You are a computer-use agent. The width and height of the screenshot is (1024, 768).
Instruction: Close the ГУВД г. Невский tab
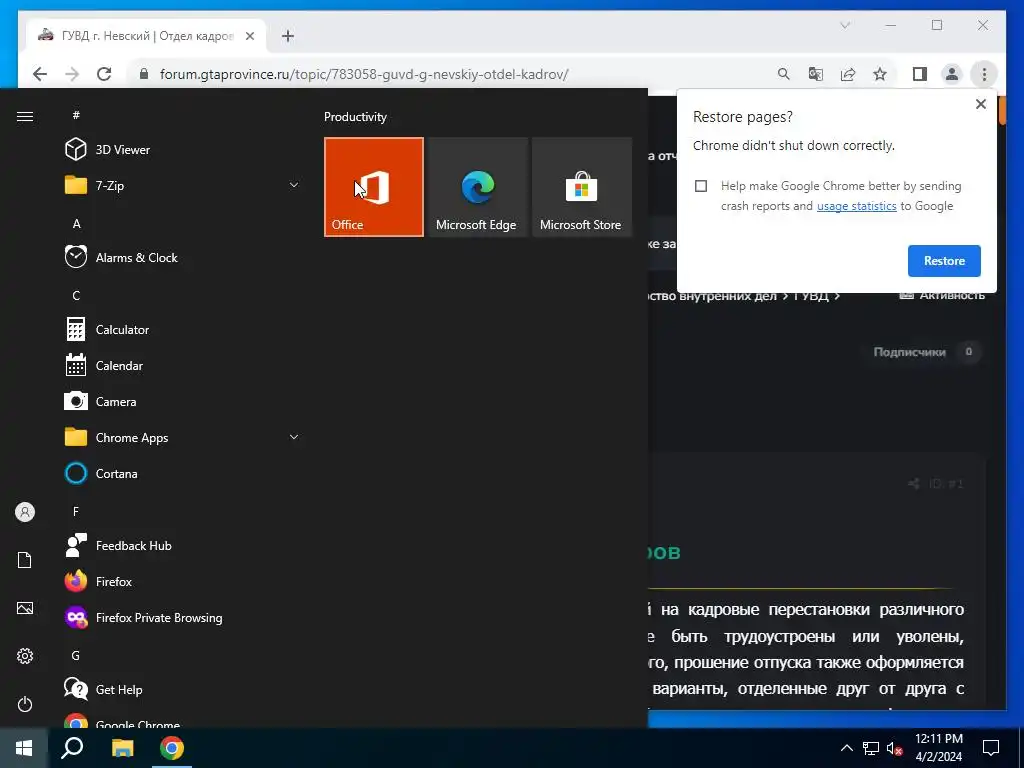coord(249,36)
